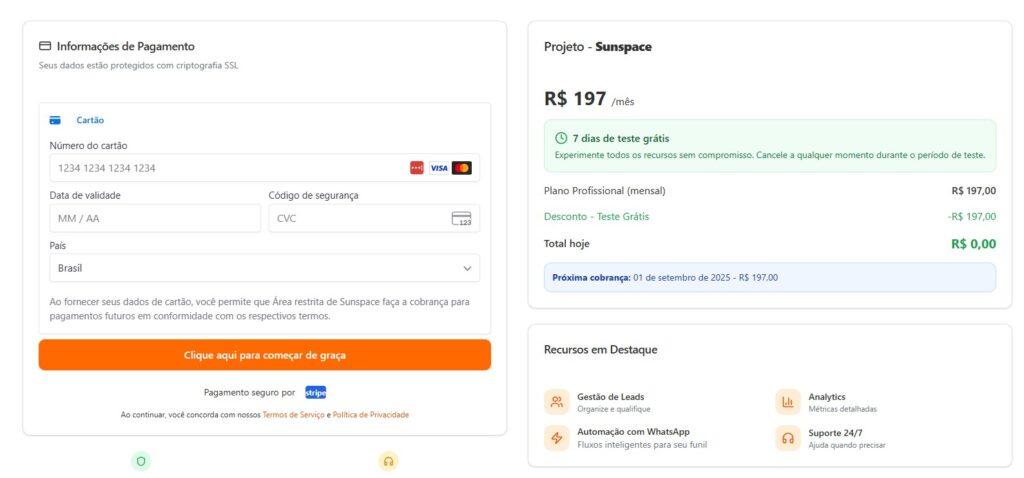The height and width of the screenshot is (478, 1024).
Task: Click the orange 'Clique aqui para começar de graça' button
Action: (x=265, y=355)
